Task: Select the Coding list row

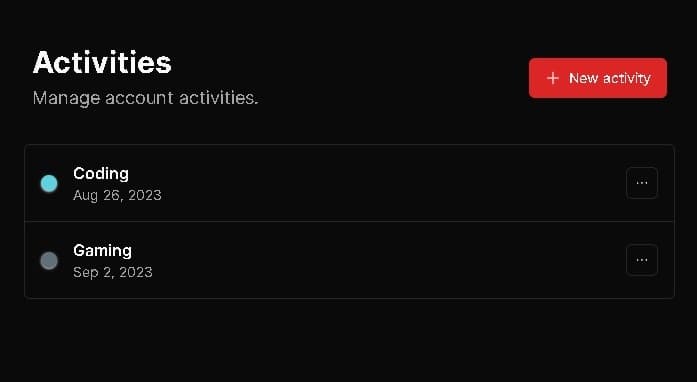Action: click(349, 183)
